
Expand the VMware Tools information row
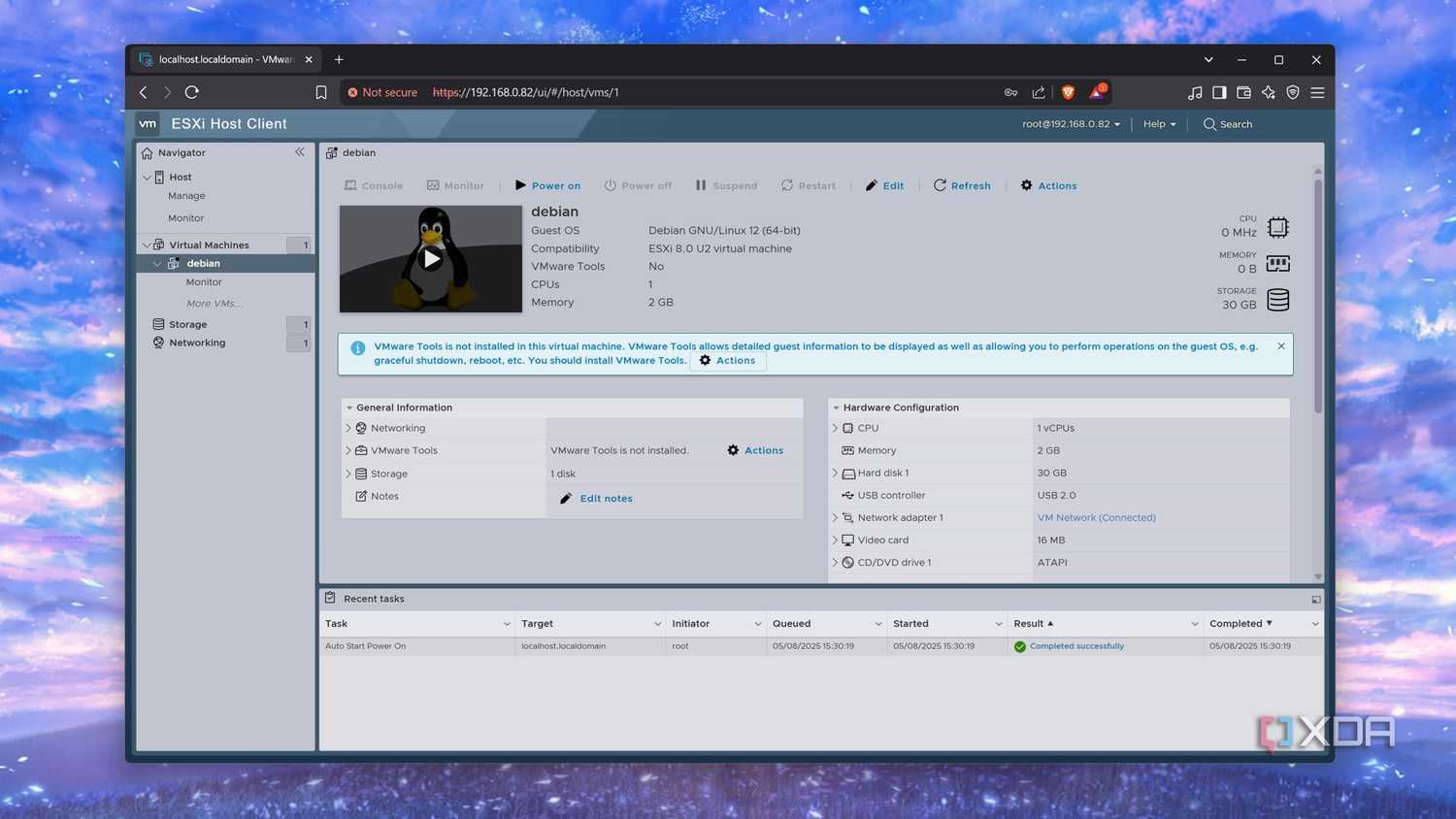click(348, 450)
